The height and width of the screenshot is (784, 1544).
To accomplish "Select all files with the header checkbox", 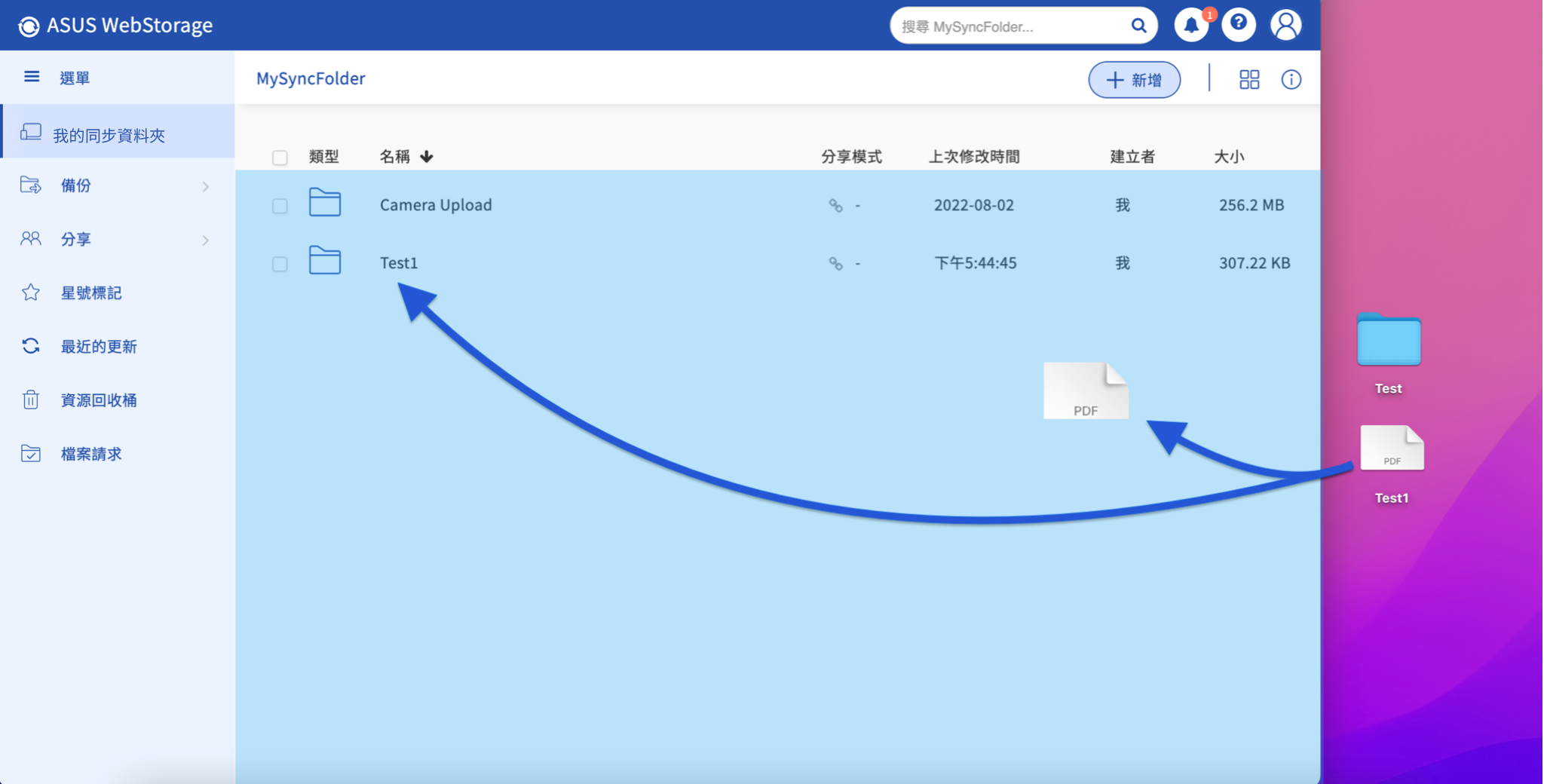I will tap(280, 157).
